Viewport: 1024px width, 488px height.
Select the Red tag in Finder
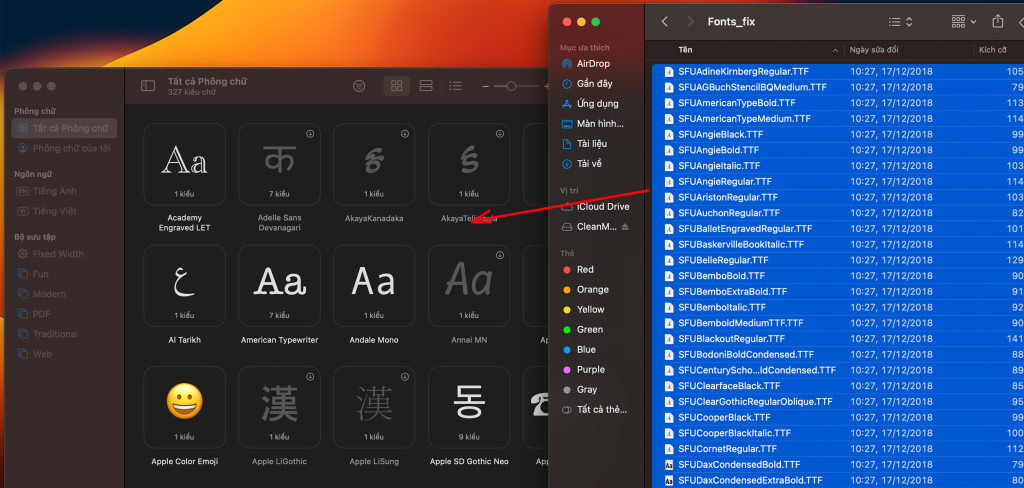point(585,269)
